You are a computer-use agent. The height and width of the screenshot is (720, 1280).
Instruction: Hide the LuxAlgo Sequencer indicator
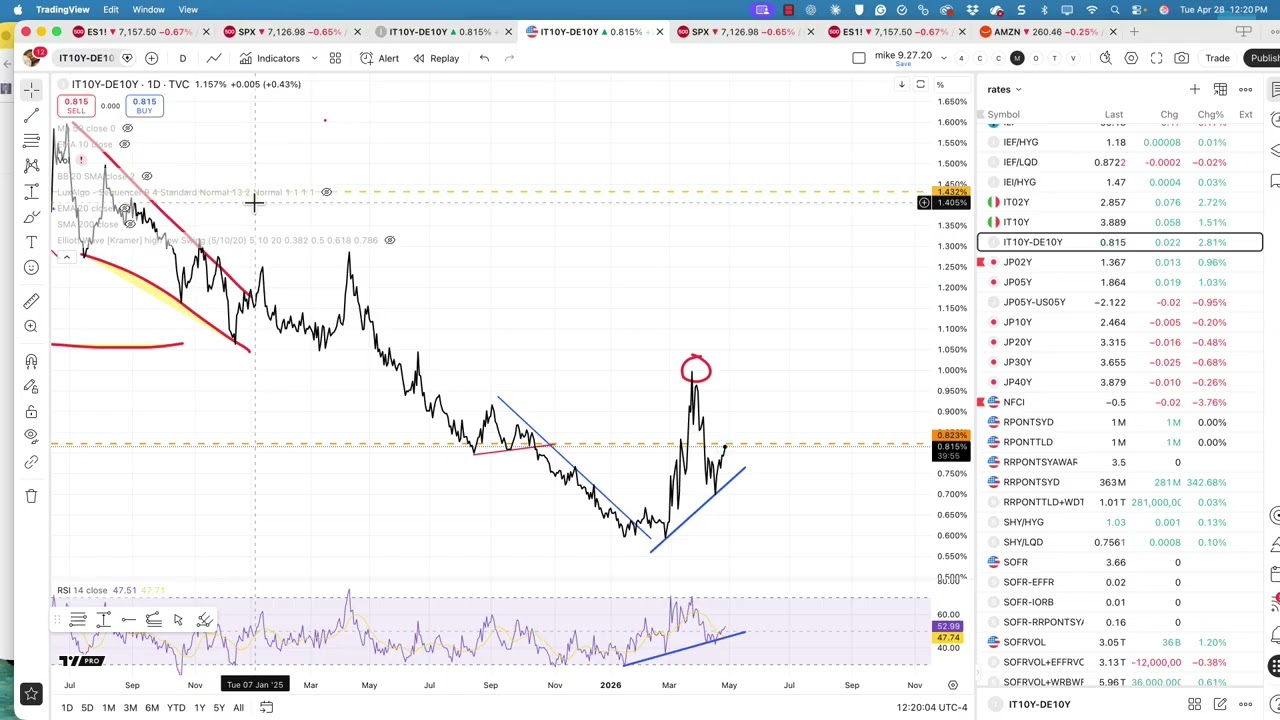326,192
